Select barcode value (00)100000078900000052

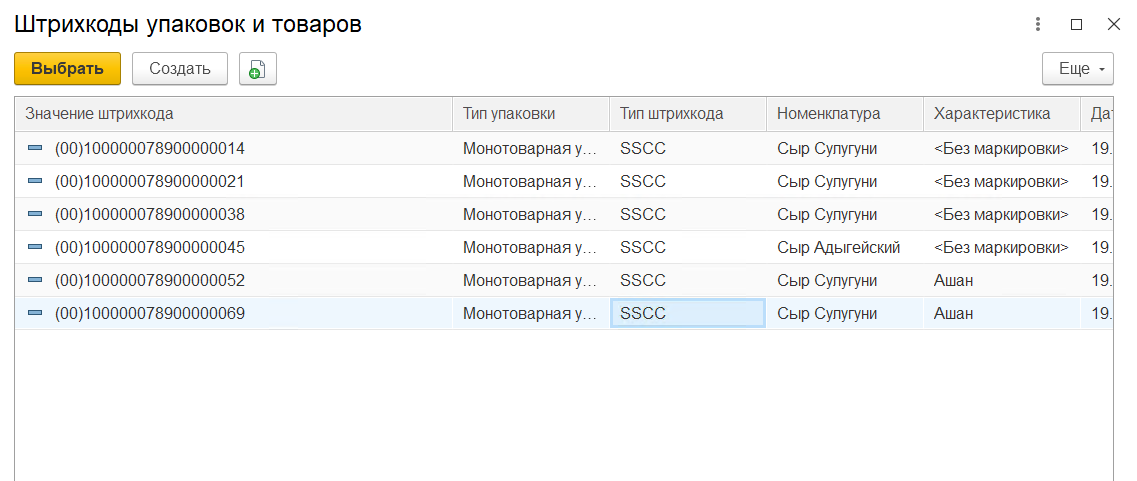[150, 280]
